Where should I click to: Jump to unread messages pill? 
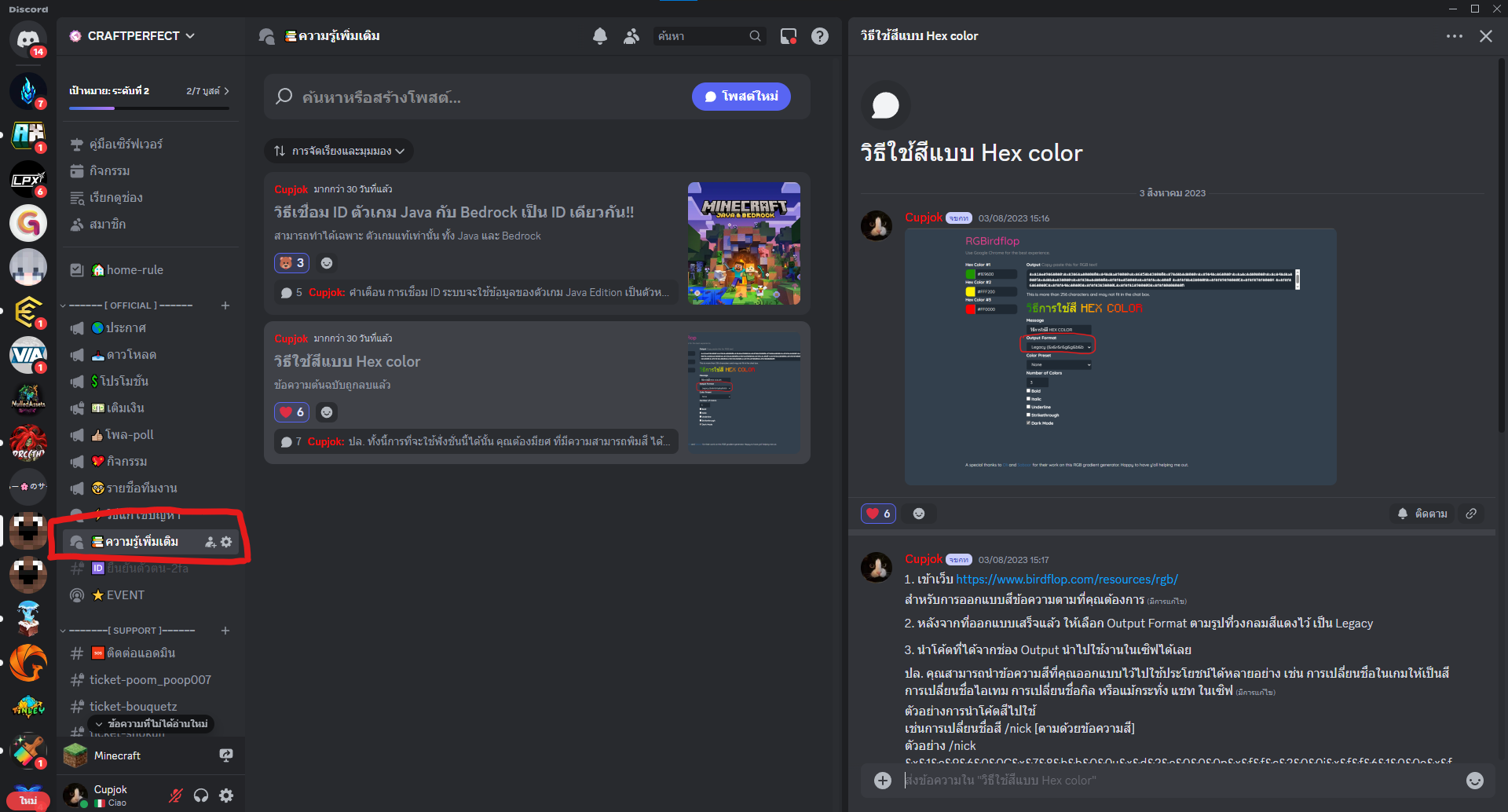tap(151, 723)
